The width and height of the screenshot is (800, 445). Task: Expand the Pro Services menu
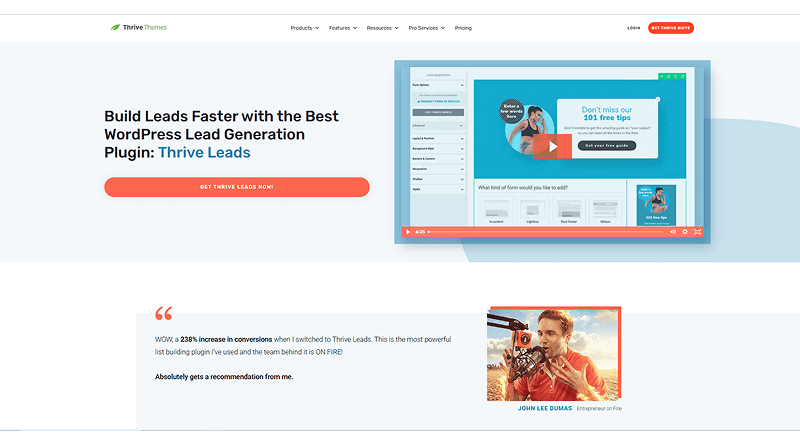(427, 28)
